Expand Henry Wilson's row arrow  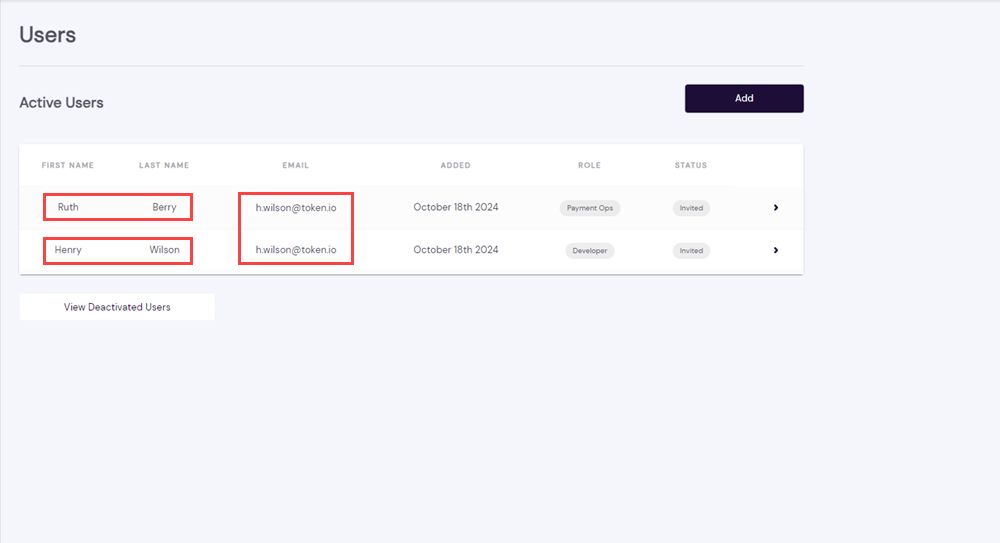point(775,250)
